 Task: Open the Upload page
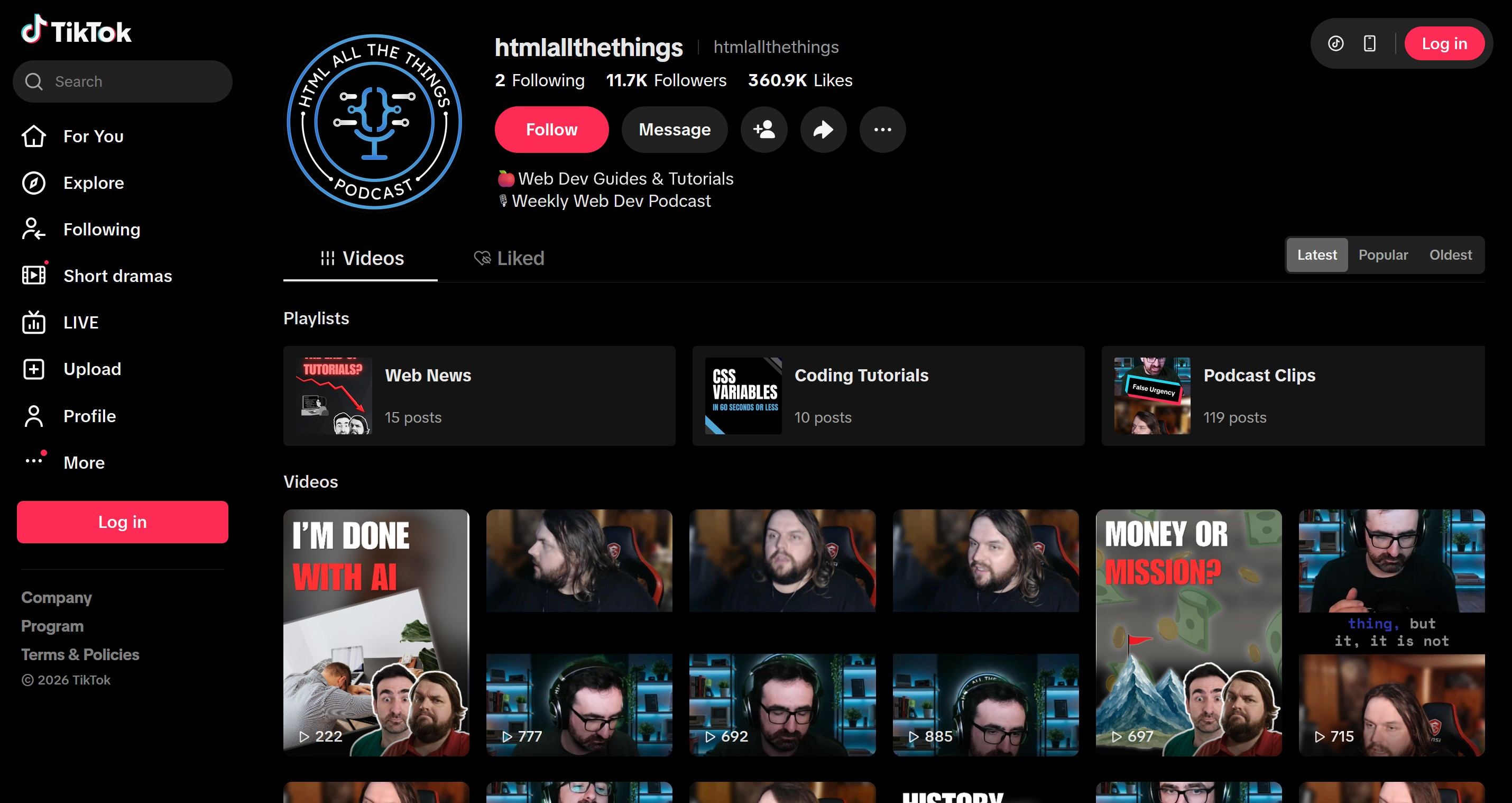[x=92, y=369]
